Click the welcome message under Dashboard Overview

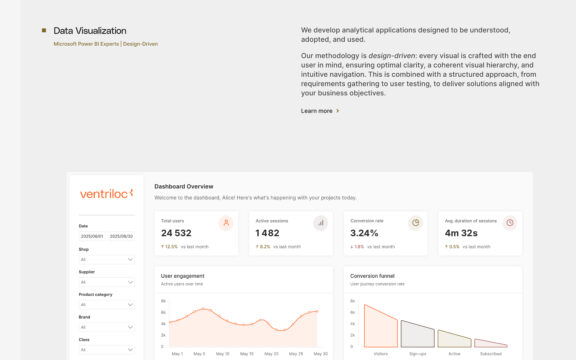255,198
